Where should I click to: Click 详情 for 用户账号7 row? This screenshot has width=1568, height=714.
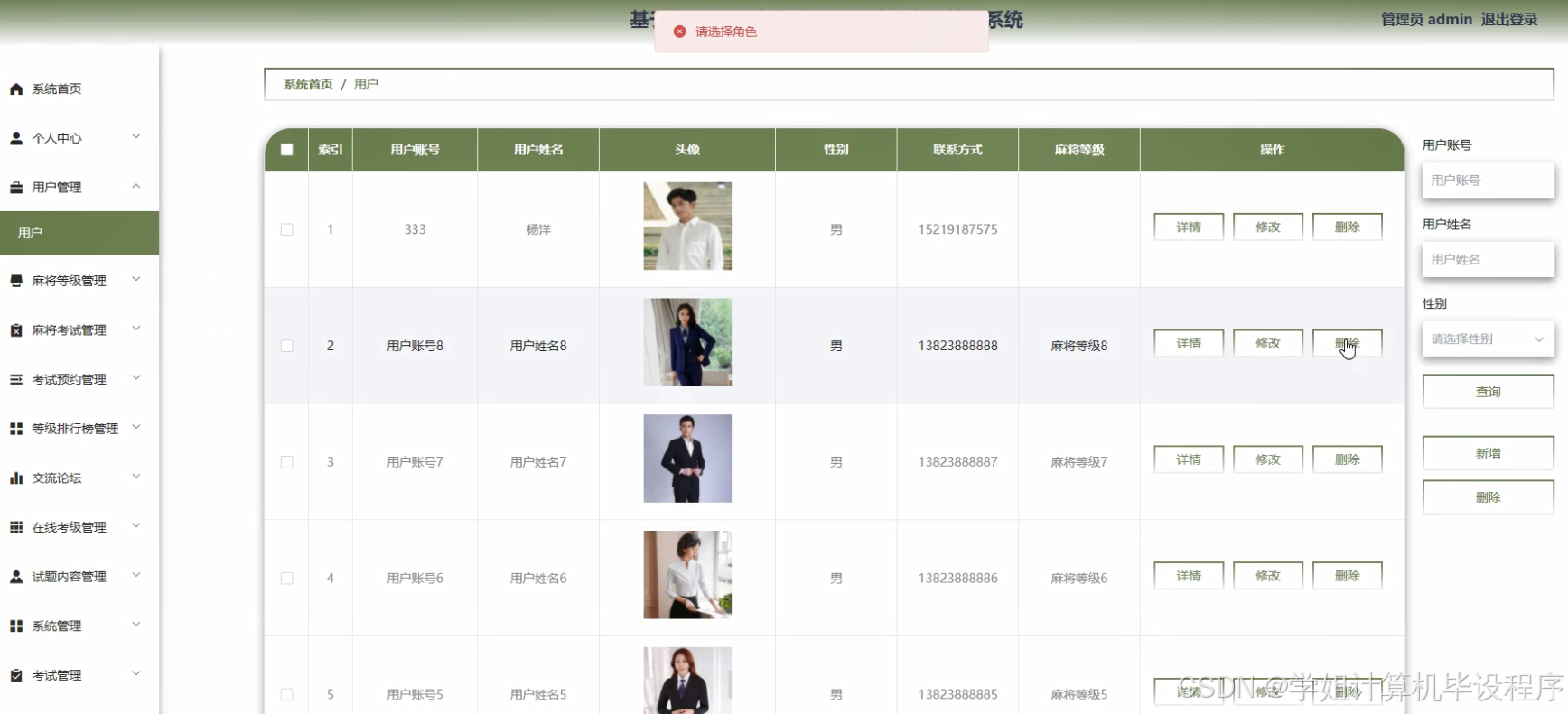point(1189,459)
